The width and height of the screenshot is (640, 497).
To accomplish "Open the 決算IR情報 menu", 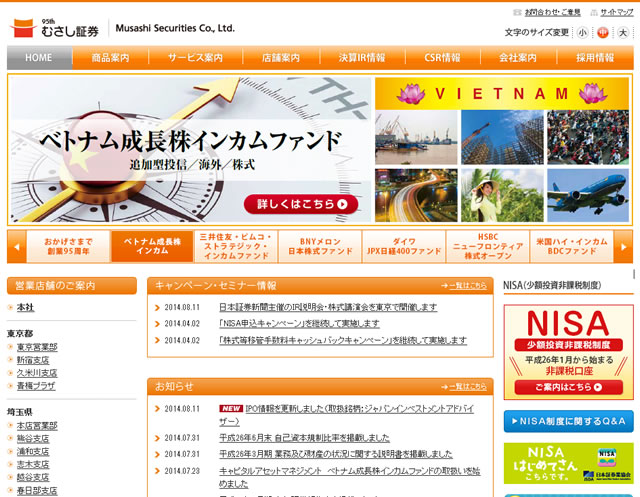I will (362, 58).
